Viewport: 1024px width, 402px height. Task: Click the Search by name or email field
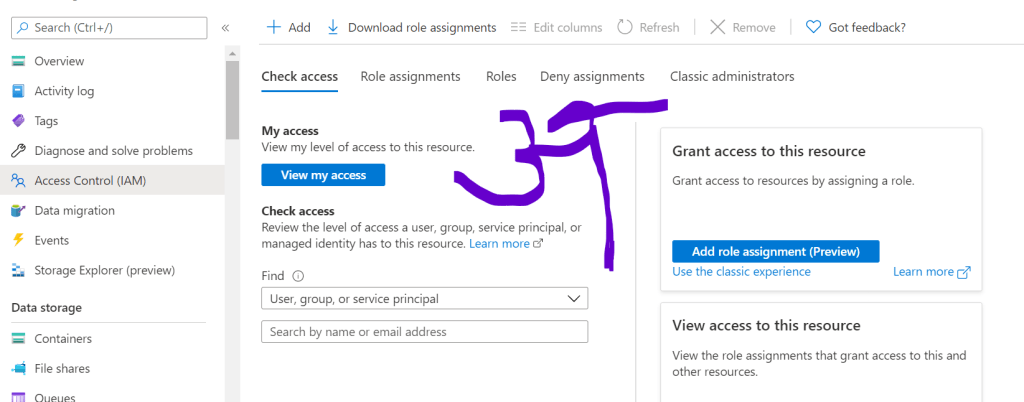pos(424,332)
